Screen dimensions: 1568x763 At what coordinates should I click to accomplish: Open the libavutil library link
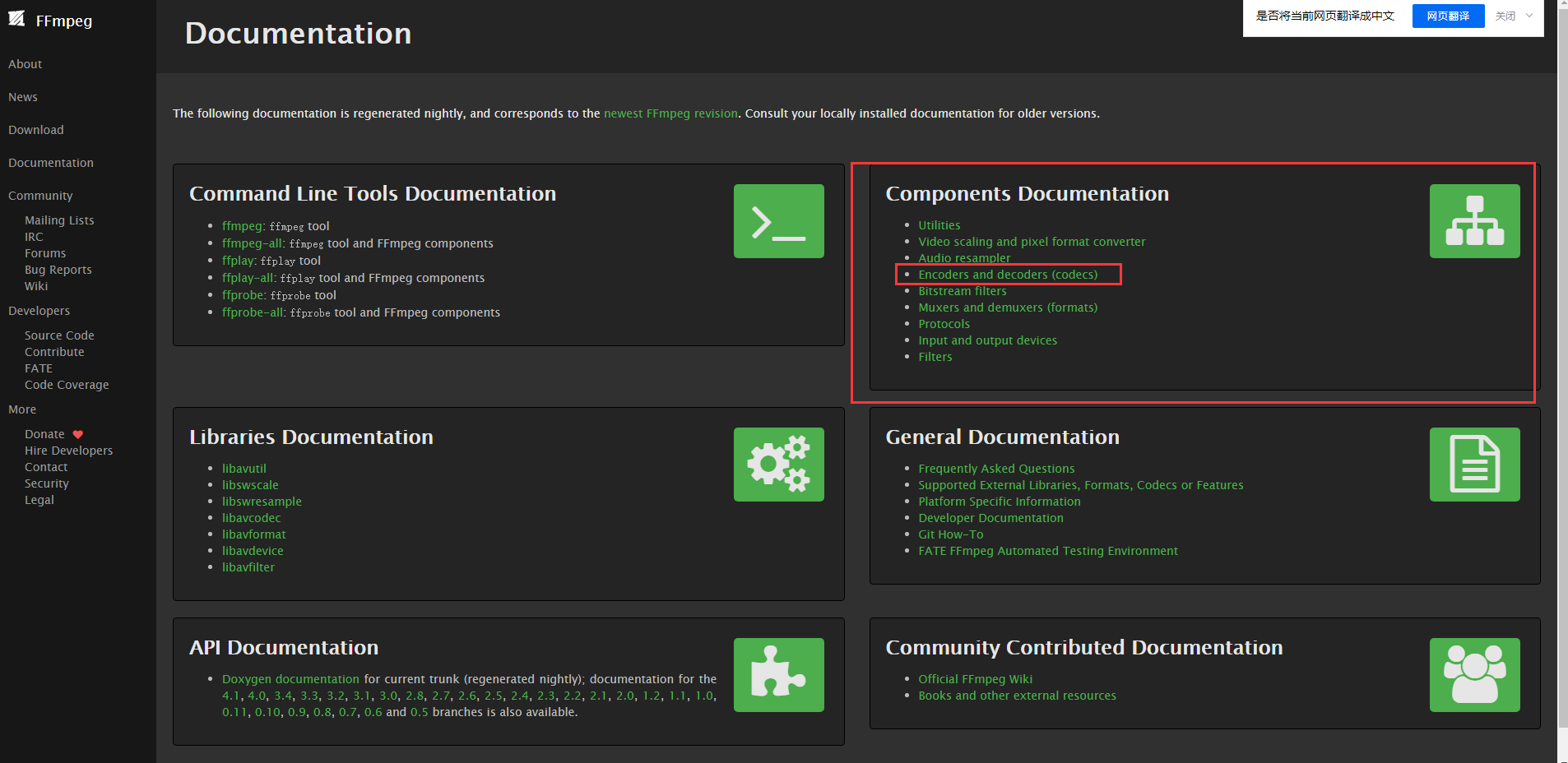(x=244, y=469)
